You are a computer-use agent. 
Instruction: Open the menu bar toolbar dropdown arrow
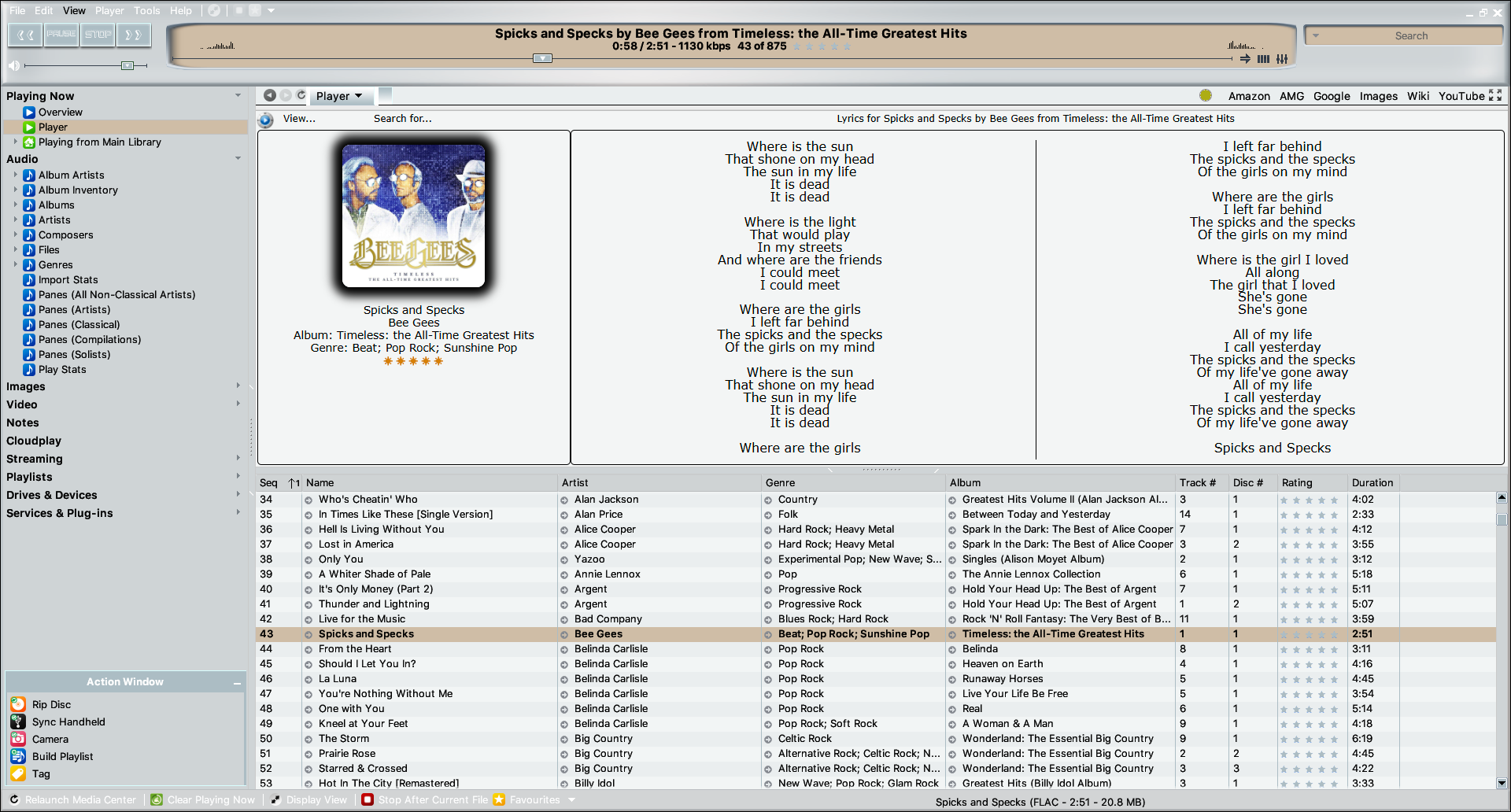pos(271,10)
